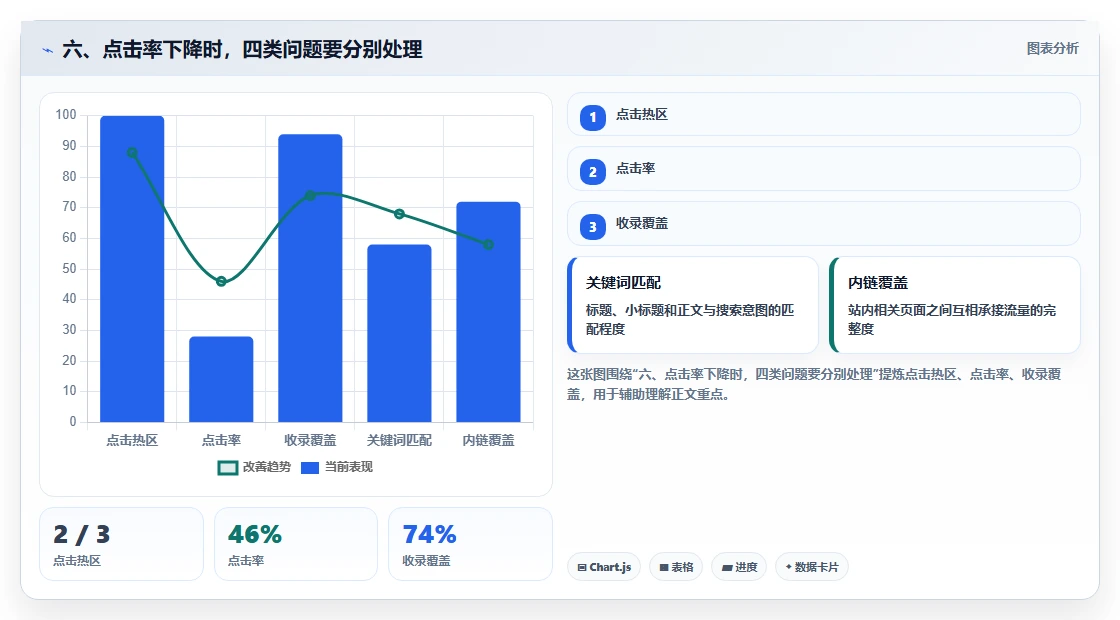Toggle the 当前表现 blue legend swatch
The height and width of the screenshot is (620, 1120).
pyautogui.click(x=309, y=468)
